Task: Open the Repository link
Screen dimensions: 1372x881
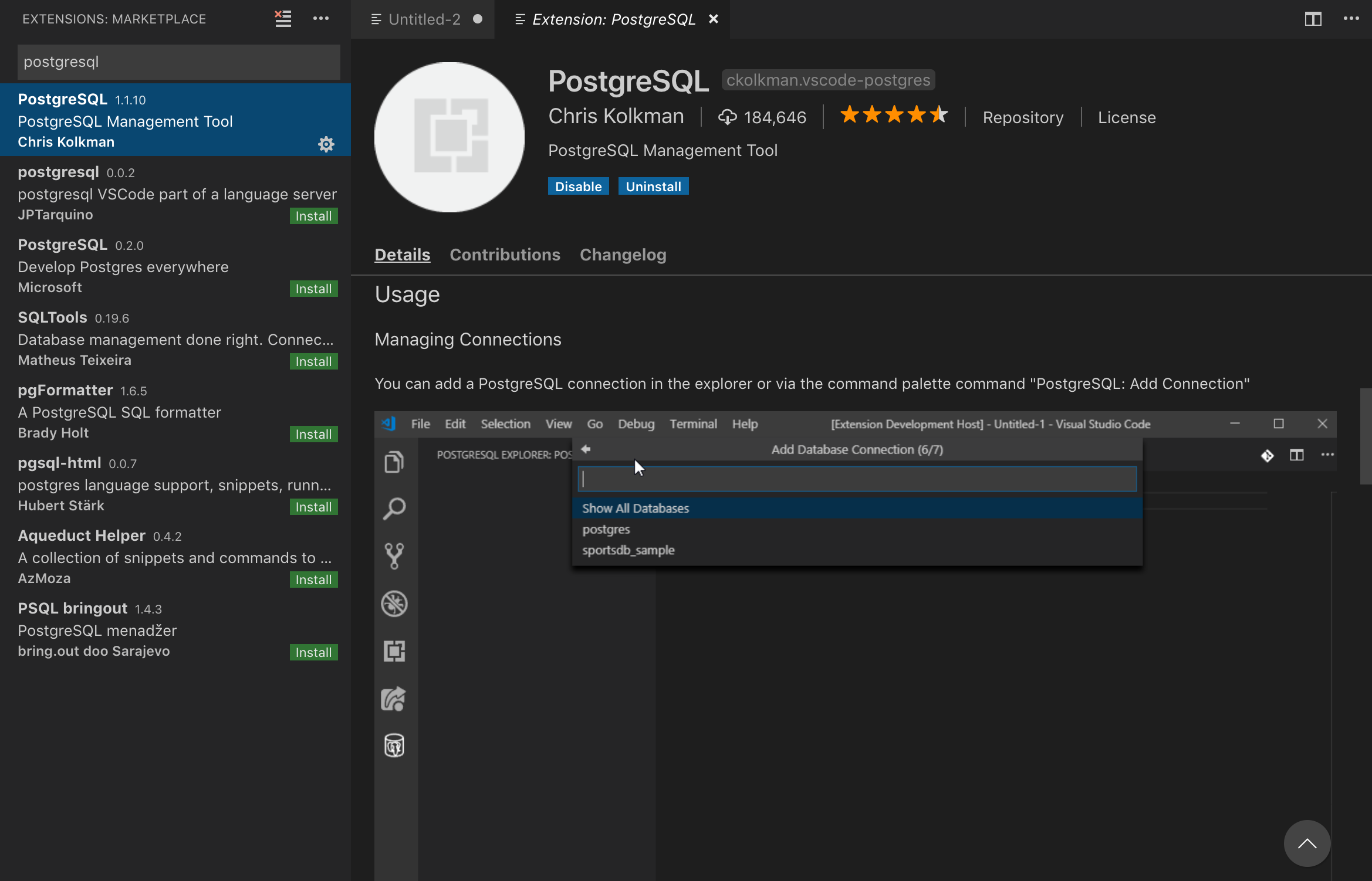Action: (1023, 117)
